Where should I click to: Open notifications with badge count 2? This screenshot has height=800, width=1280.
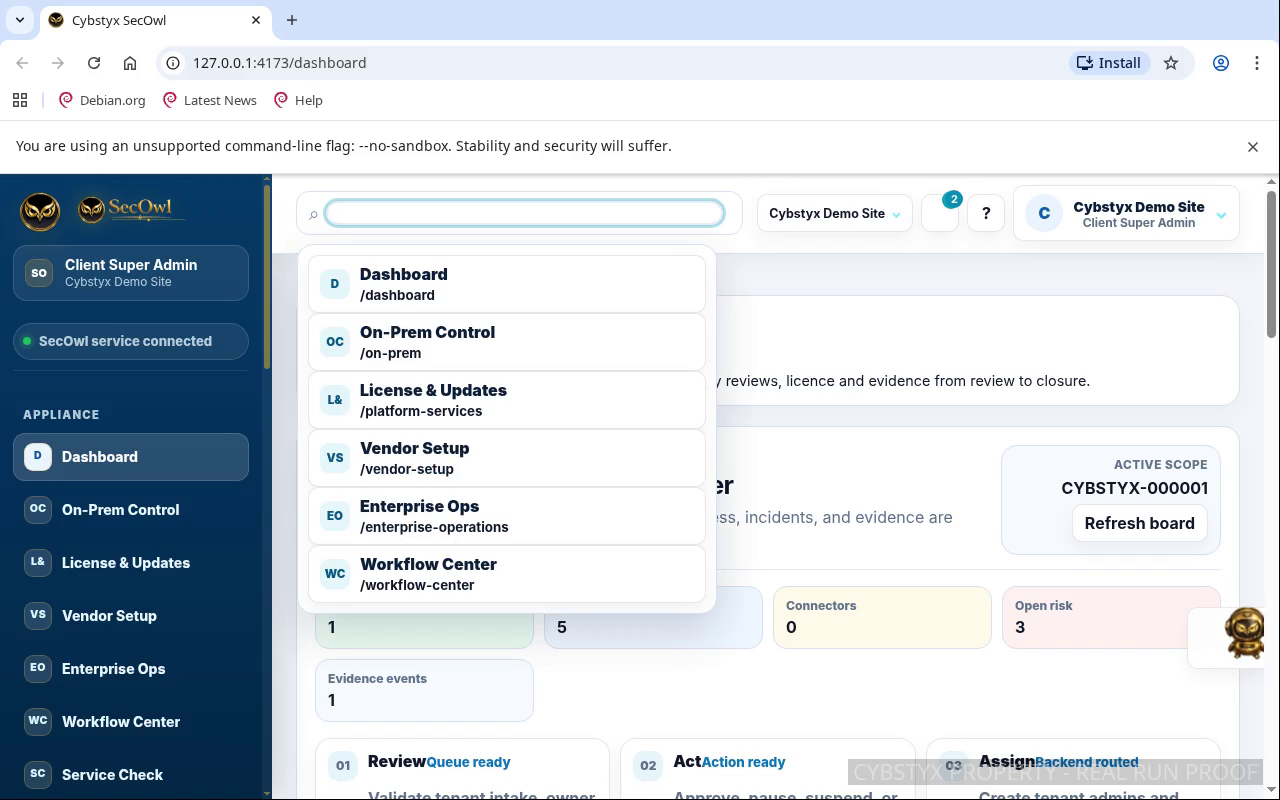pyautogui.click(x=940, y=213)
